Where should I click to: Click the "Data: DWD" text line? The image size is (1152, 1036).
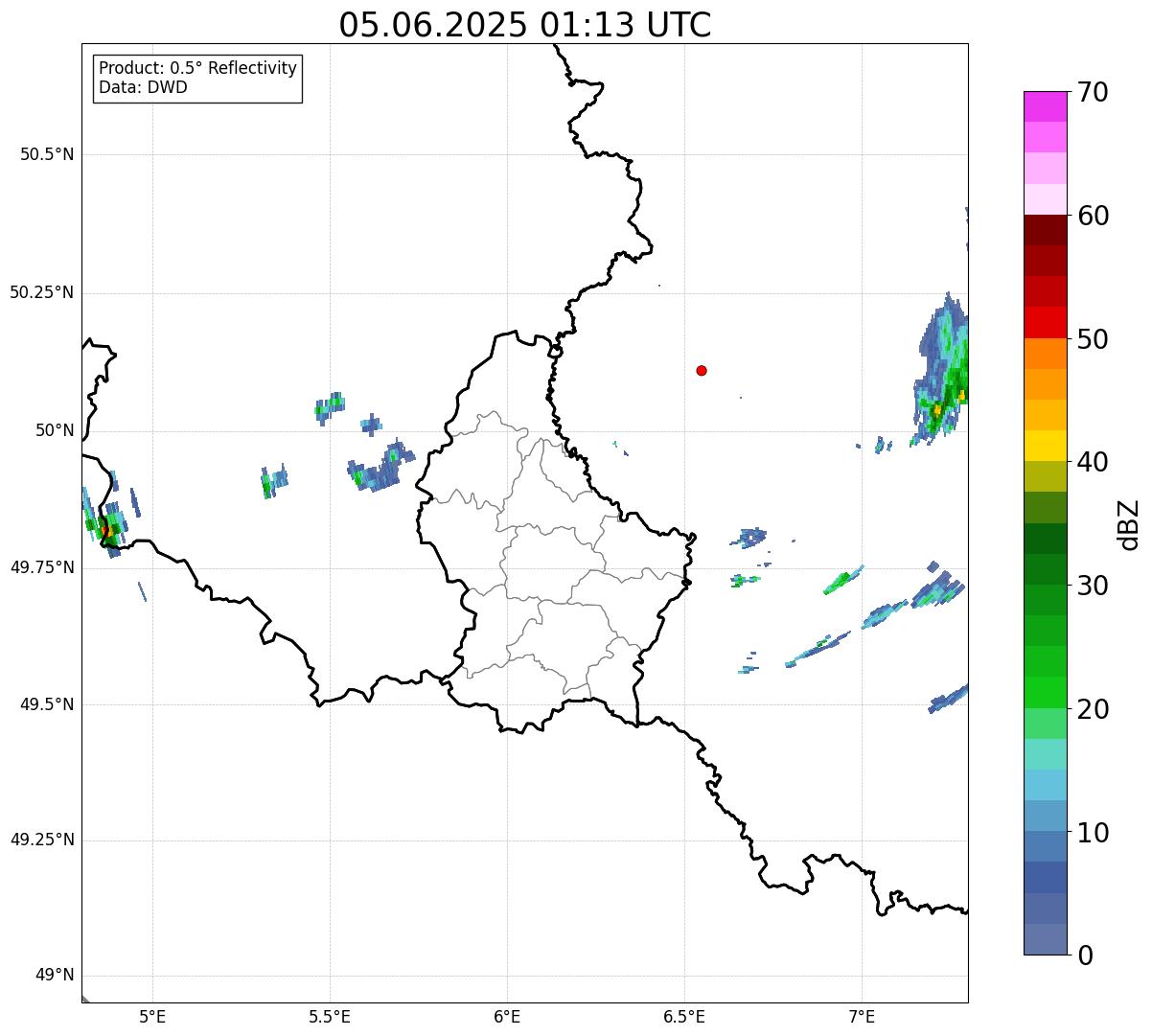(x=143, y=87)
